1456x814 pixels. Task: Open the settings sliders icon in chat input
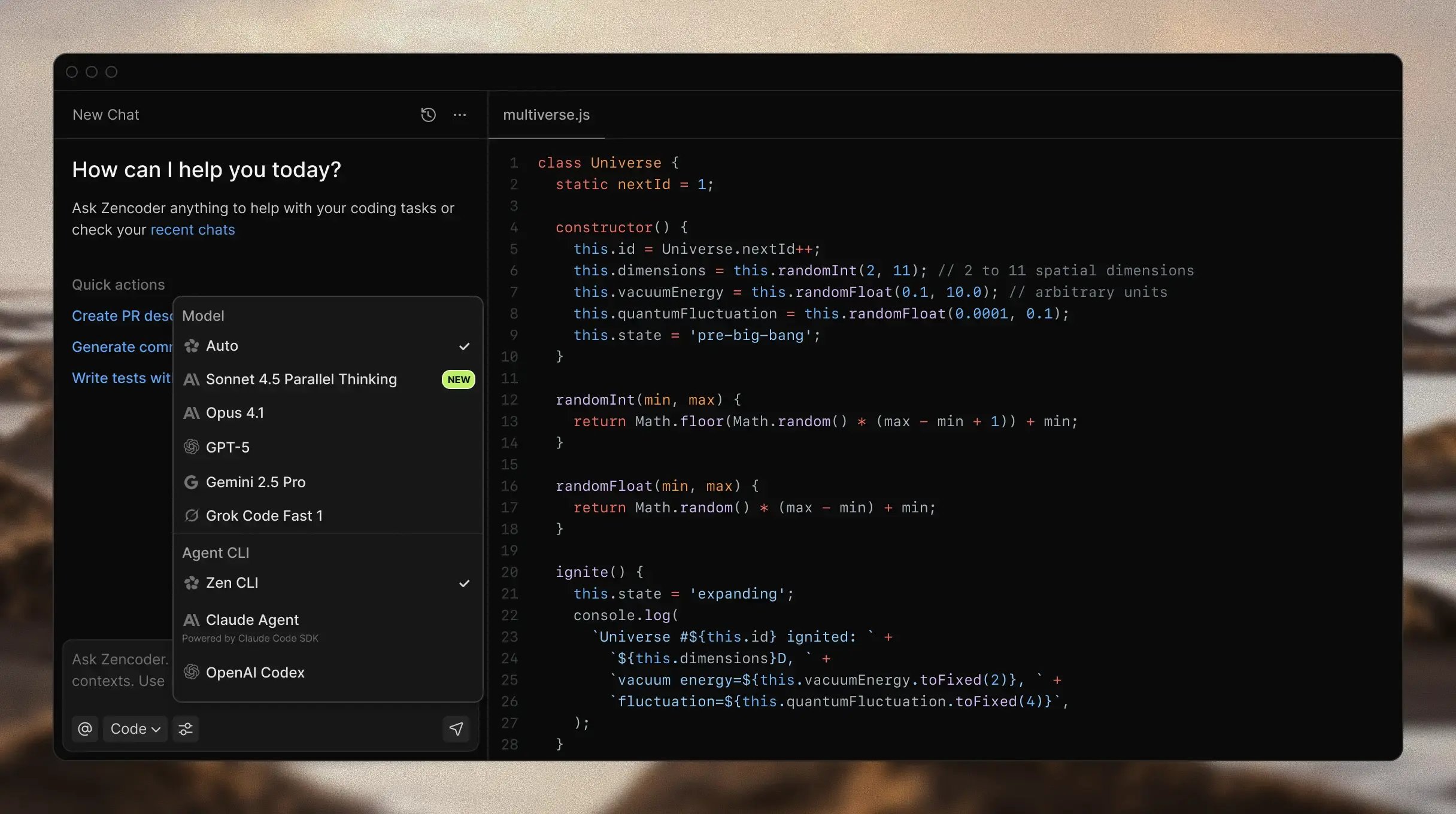point(185,728)
